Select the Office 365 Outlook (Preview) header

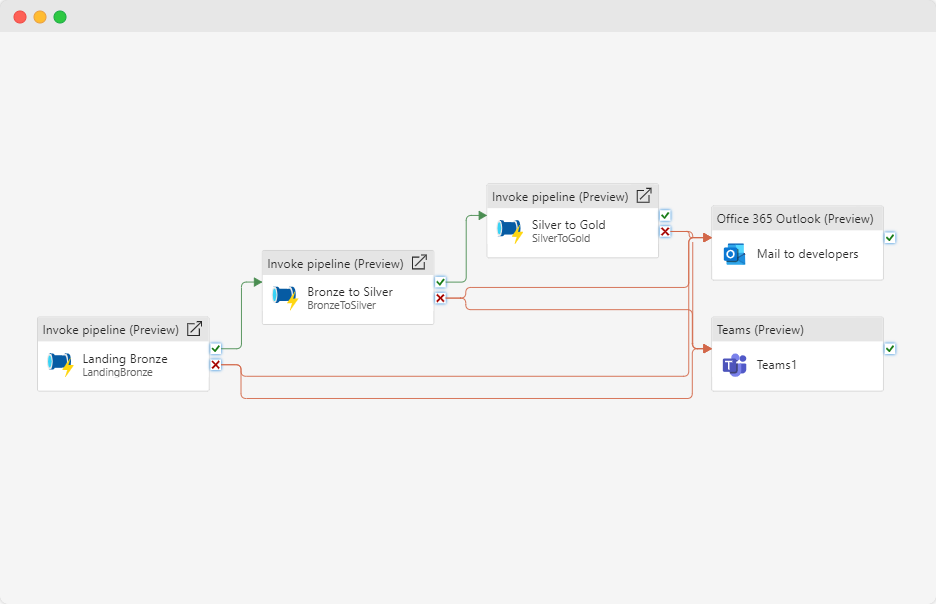click(x=795, y=219)
